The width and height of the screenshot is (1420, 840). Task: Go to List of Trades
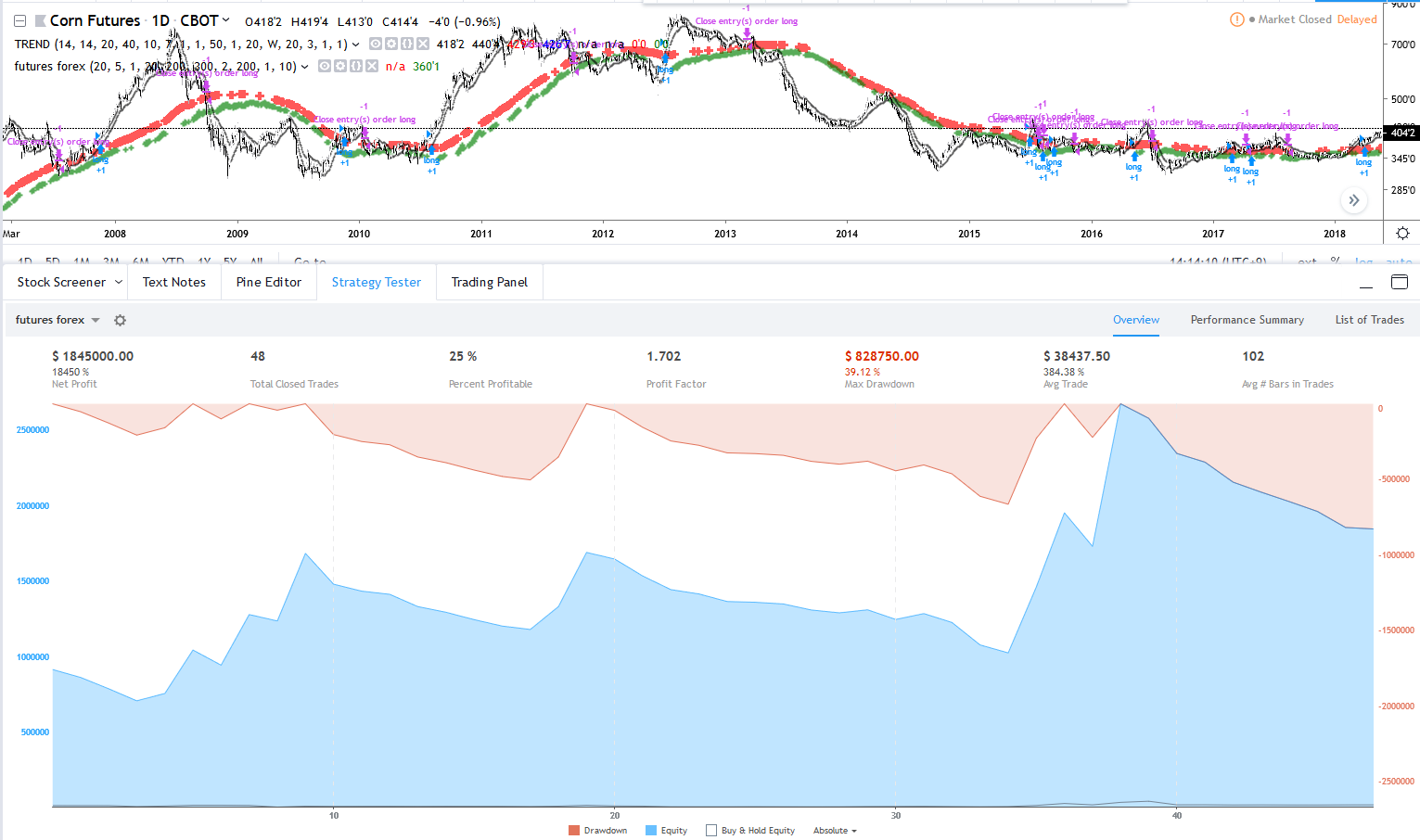click(x=1369, y=320)
